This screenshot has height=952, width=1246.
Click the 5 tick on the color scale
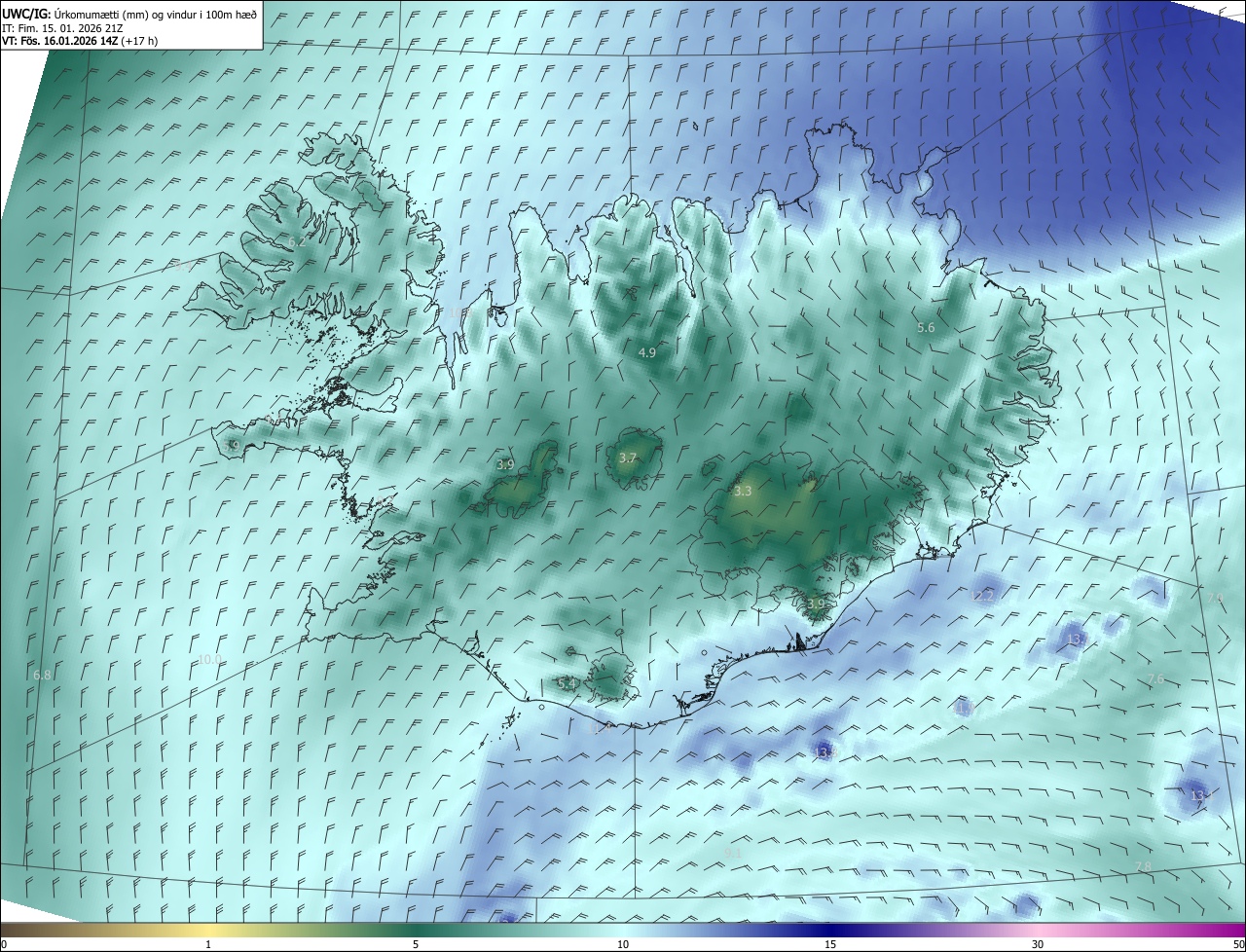click(x=416, y=944)
